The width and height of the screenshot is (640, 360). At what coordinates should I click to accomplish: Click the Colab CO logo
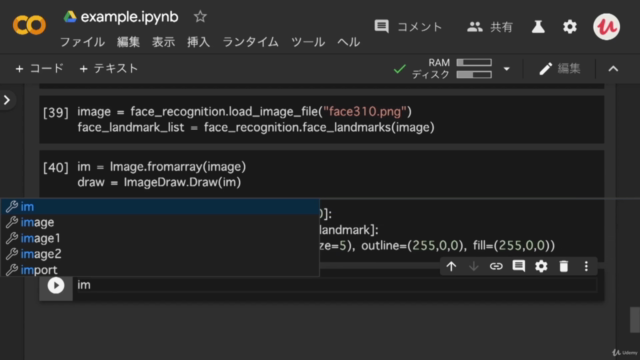coord(29,25)
